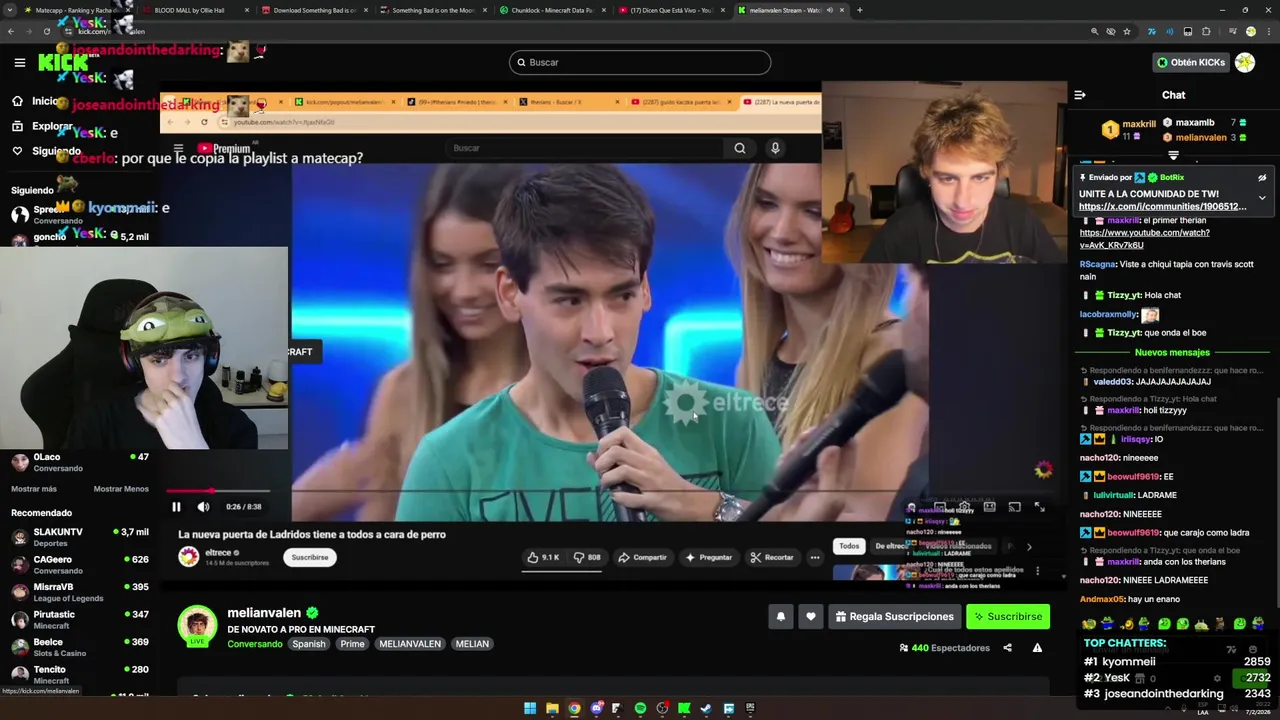This screenshot has width=1280, height=720.
Task: Click the Explorar browse icon in sidebar
Action: click(x=17, y=126)
